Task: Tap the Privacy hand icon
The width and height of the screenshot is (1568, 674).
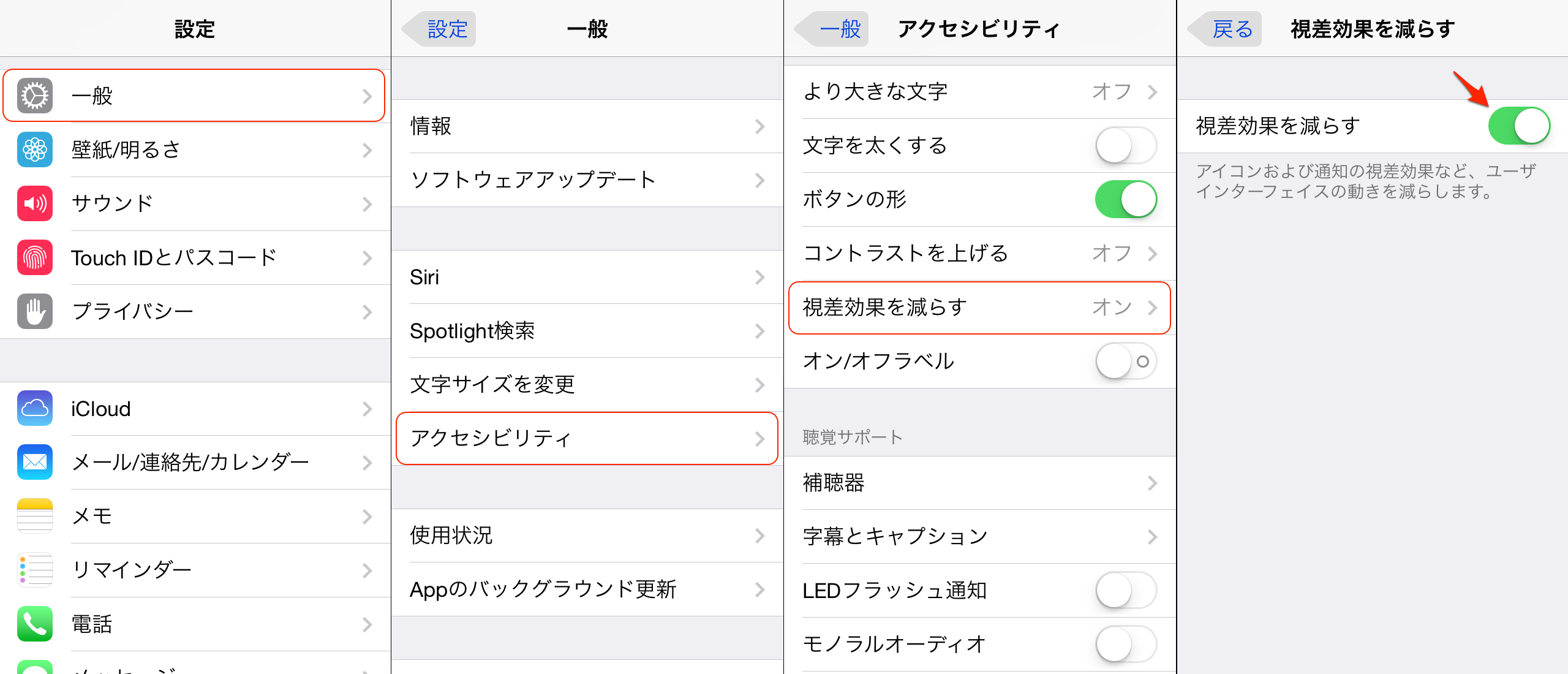Action: click(x=35, y=311)
